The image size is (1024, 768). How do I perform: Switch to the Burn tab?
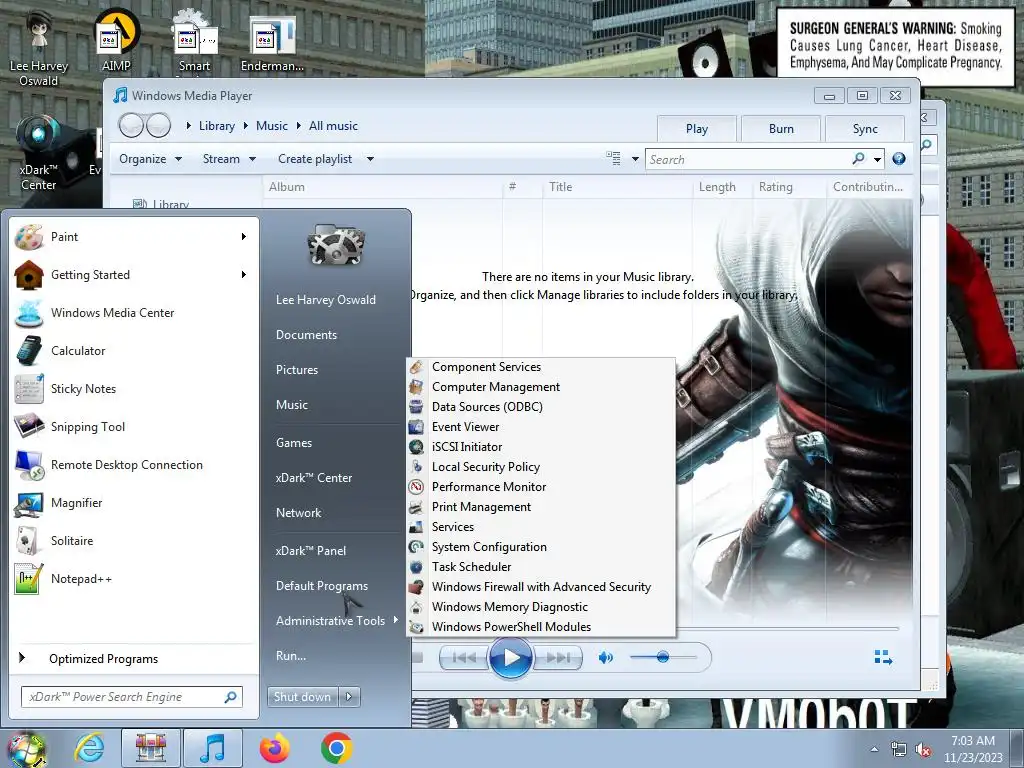point(781,129)
